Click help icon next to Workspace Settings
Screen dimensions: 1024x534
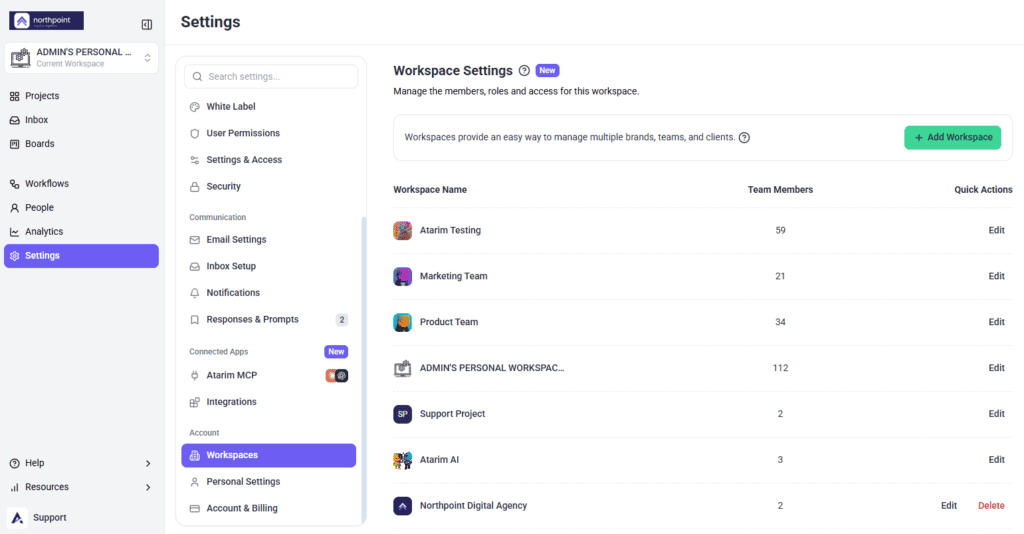[x=524, y=71]
